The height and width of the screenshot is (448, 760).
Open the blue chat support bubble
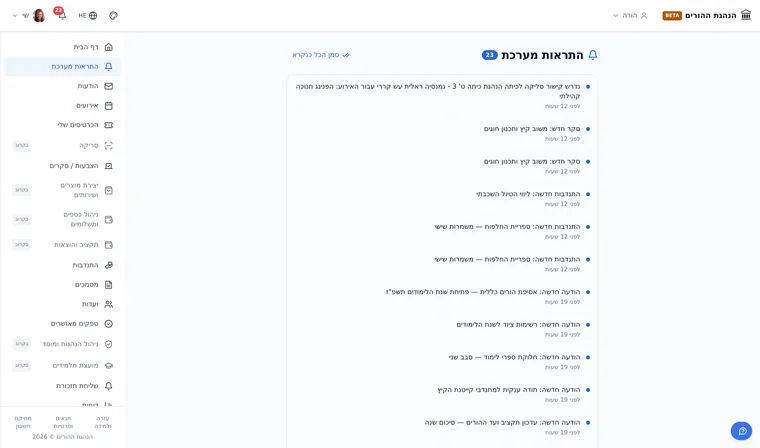pos(742,431)
